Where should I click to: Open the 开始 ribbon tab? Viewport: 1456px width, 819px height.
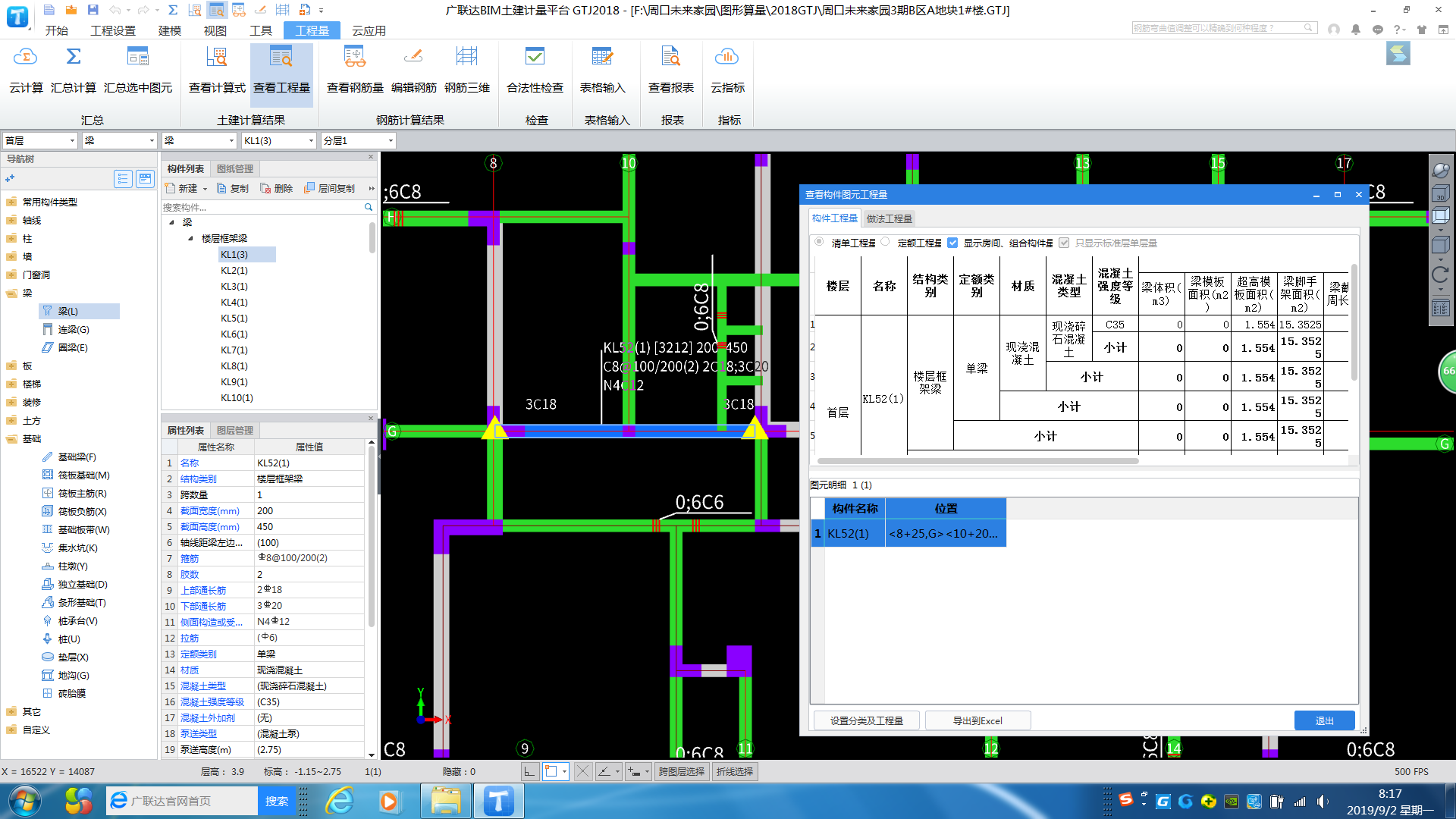57,30
